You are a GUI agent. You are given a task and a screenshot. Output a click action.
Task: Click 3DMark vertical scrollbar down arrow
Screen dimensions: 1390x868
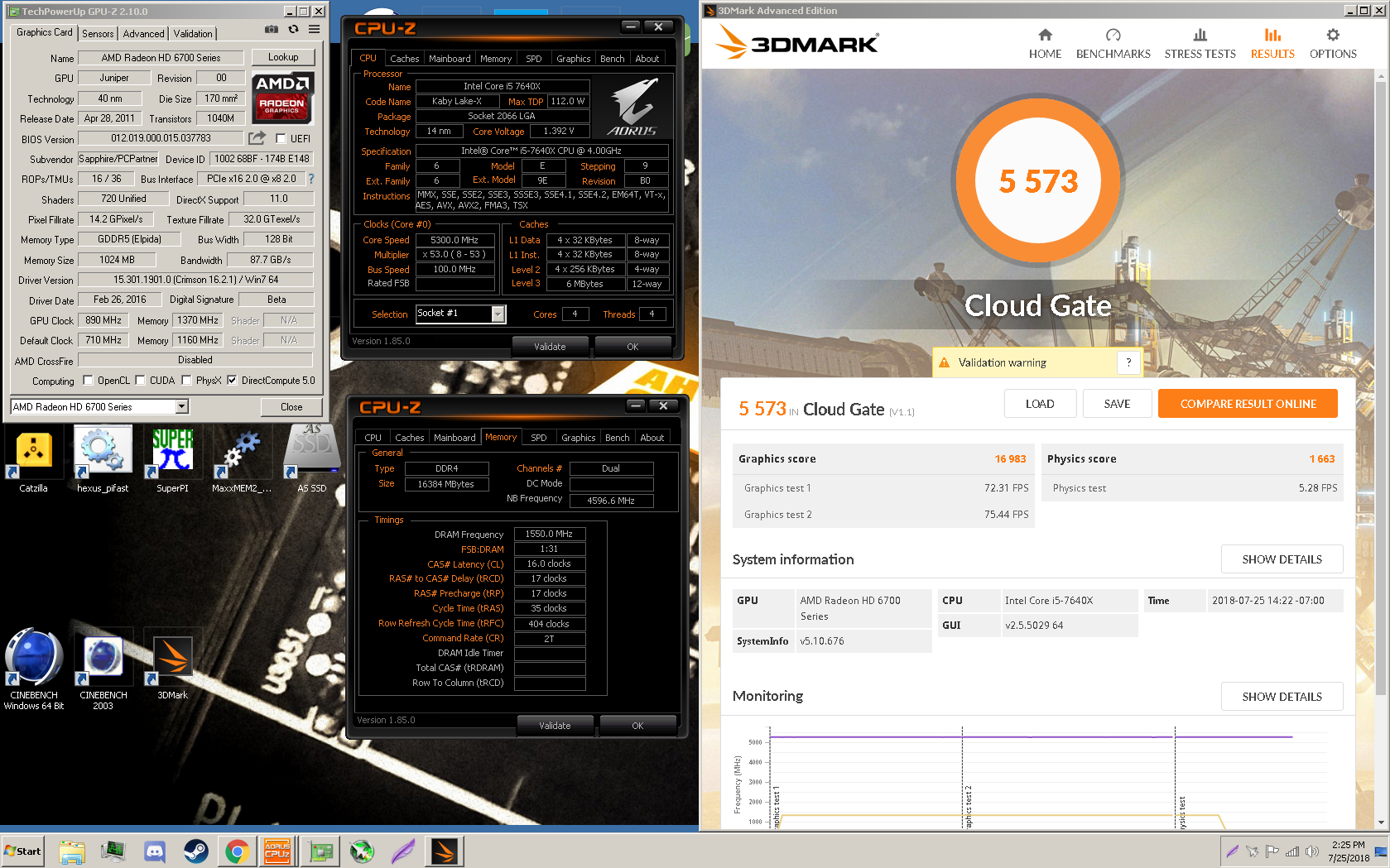(1380, 822)
